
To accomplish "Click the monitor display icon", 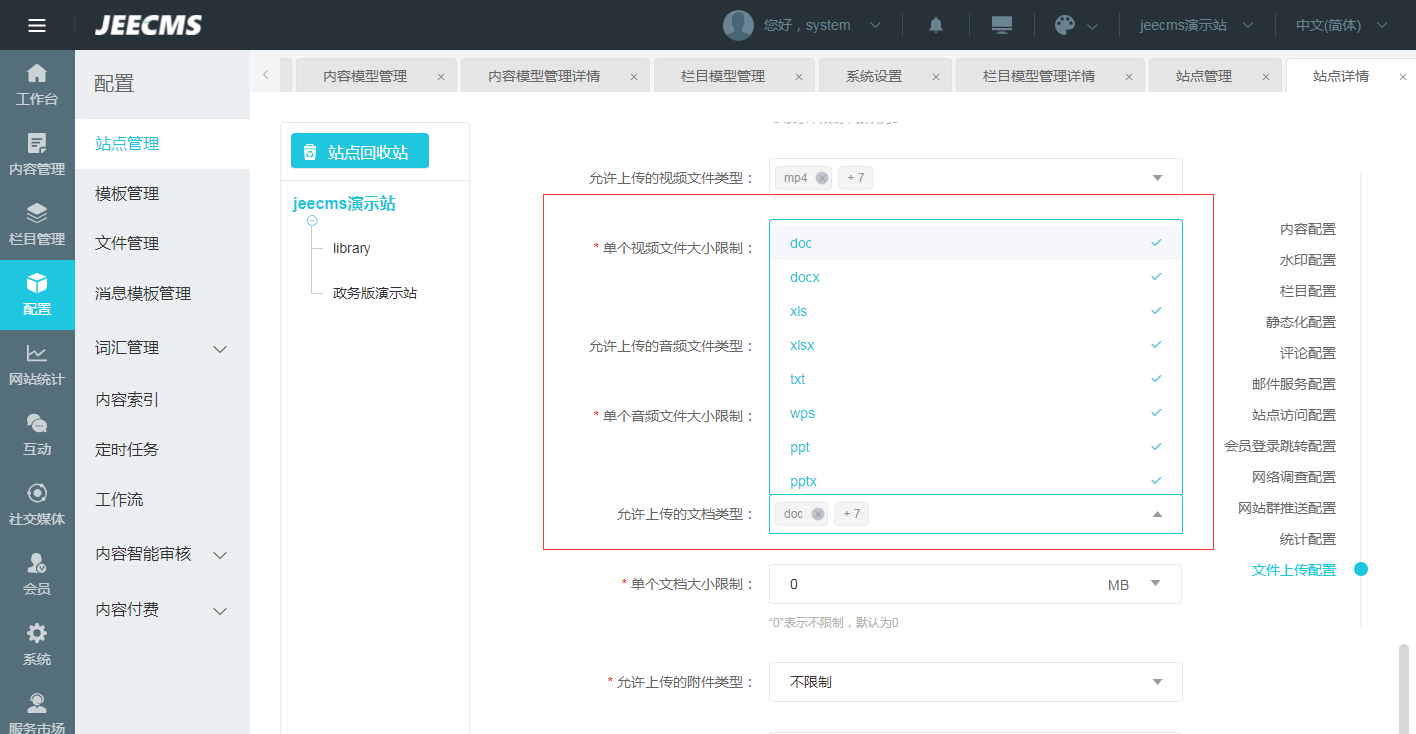I will click(x=1001, y=25).
